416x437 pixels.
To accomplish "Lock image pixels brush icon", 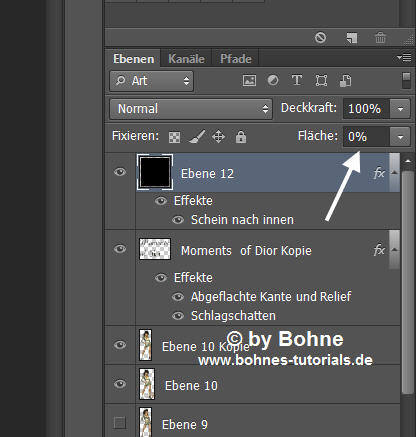I will click(197, 137).
